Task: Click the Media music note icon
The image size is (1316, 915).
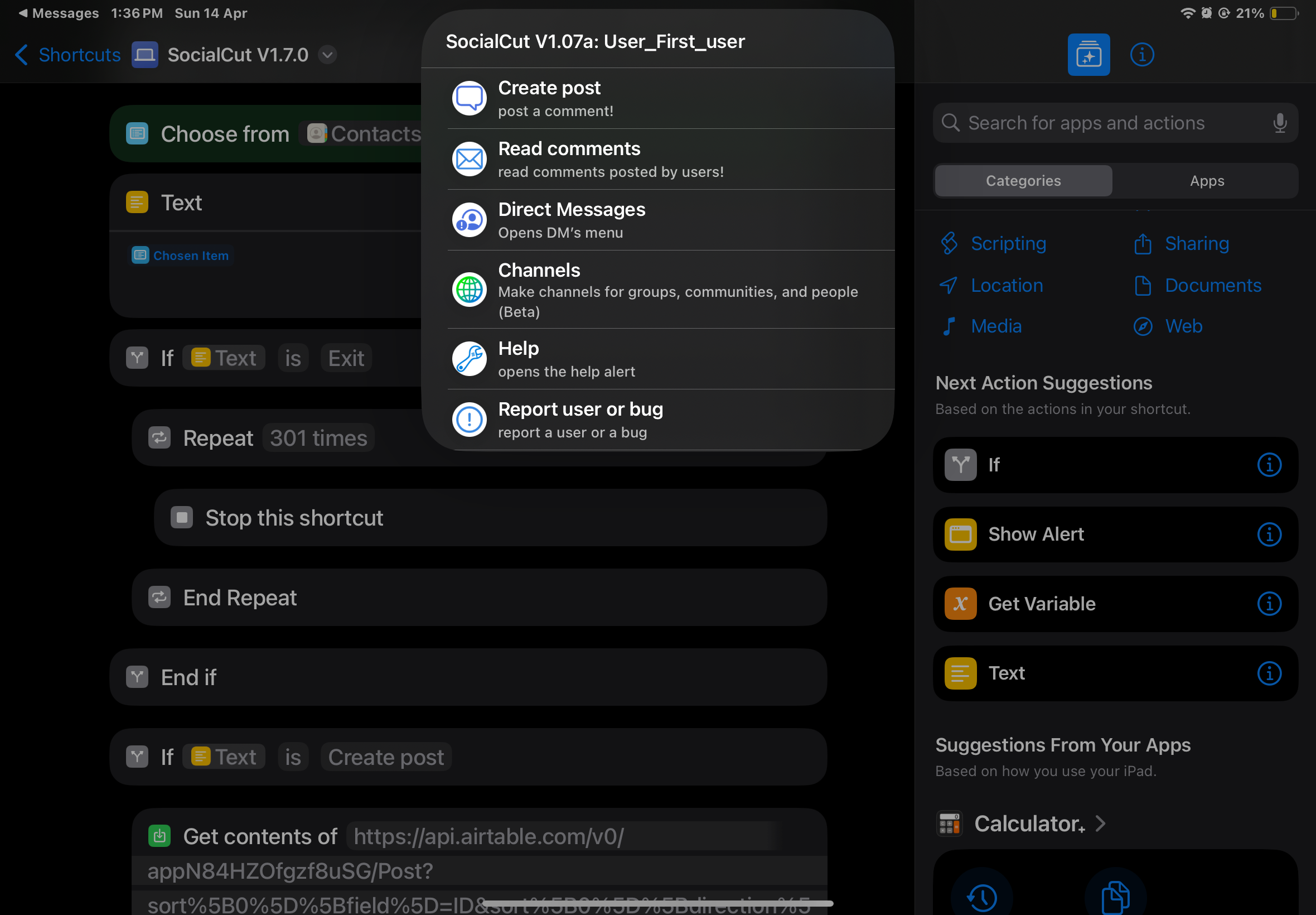Action: (x=949, y=326)
